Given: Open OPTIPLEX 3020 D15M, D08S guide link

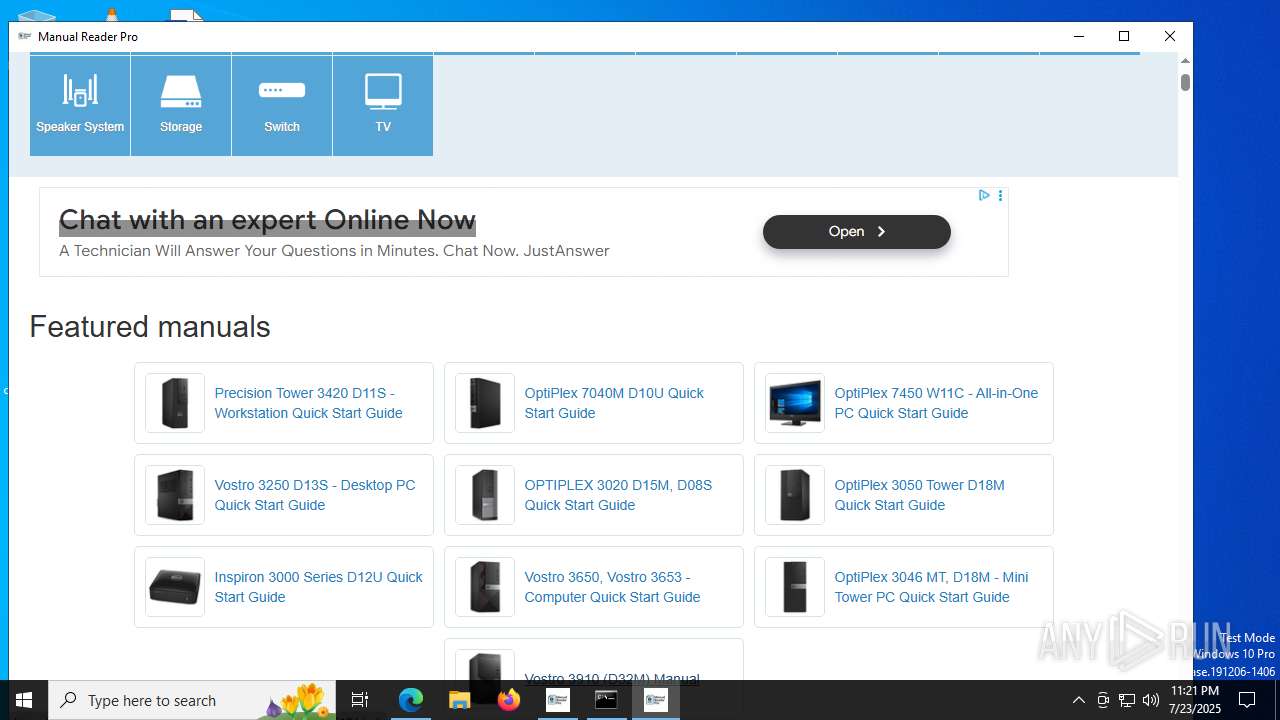Looking at the screenshot, I should (618, 495).
